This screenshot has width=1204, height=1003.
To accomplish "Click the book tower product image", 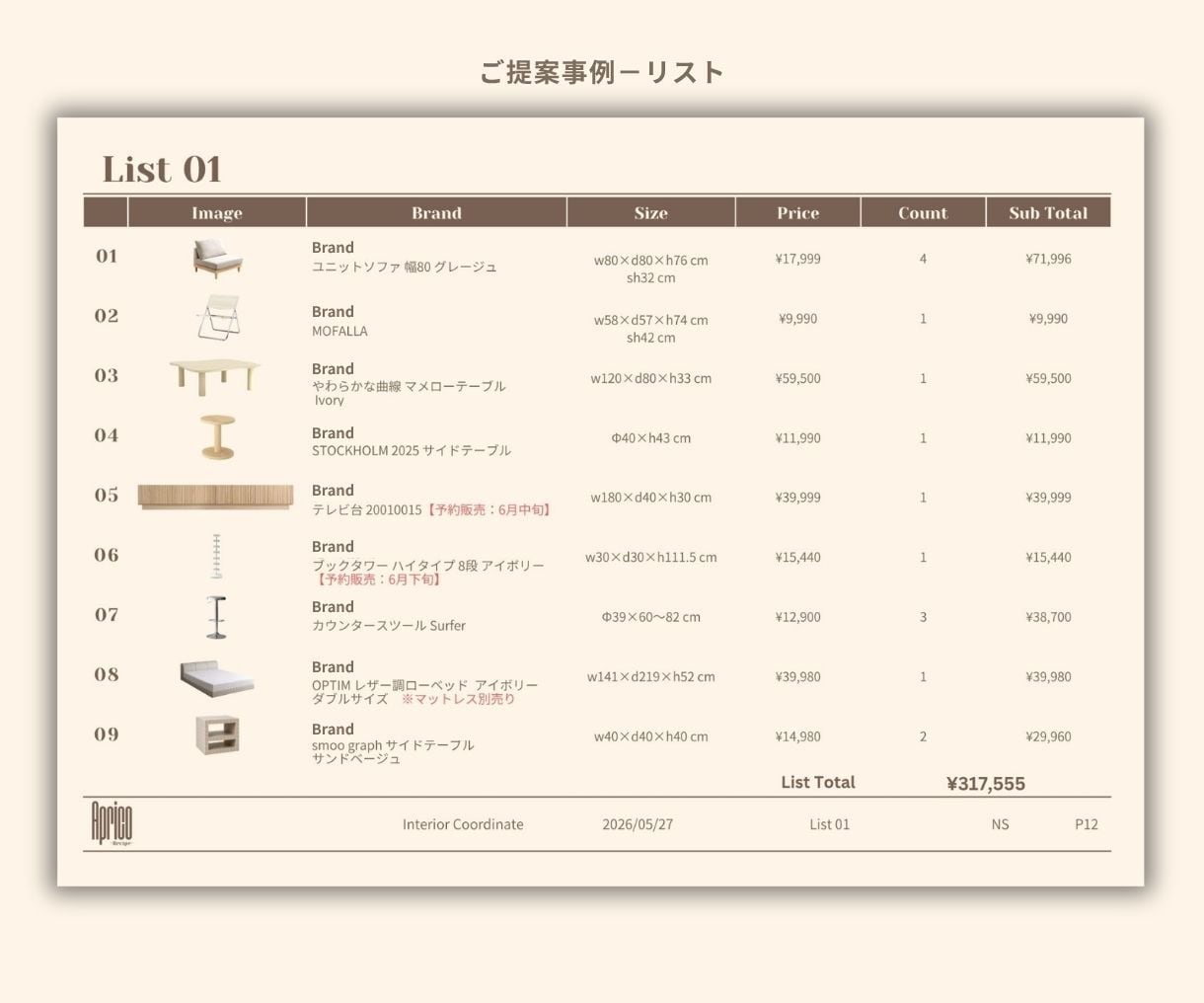I will click(216, 556).
